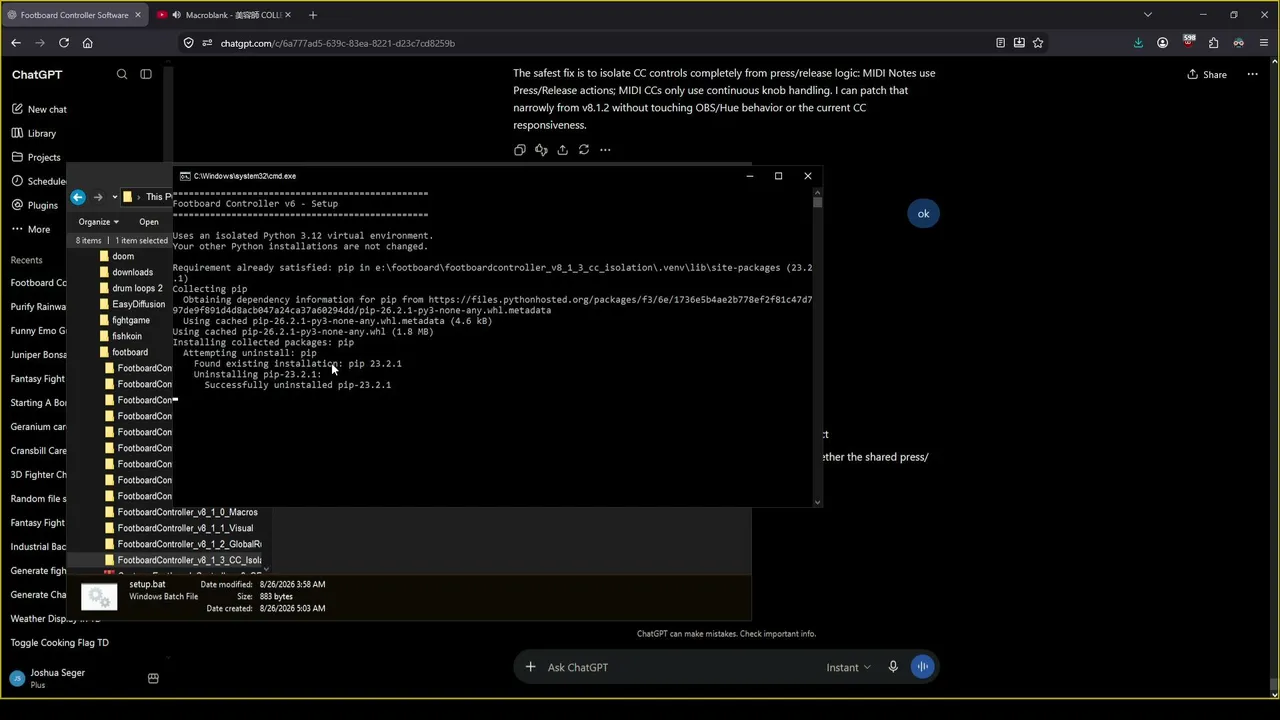Open the Organize menu in File Explorer
The height and width of the screenshot is (720, 1280).
click(98, 222)
